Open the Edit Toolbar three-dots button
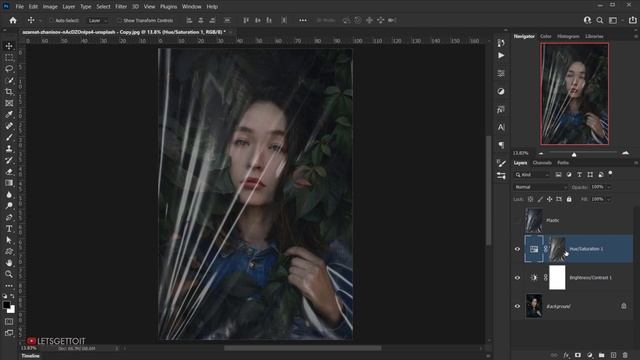The height and width of the screenshot is (360, 640). coord(9,285)
